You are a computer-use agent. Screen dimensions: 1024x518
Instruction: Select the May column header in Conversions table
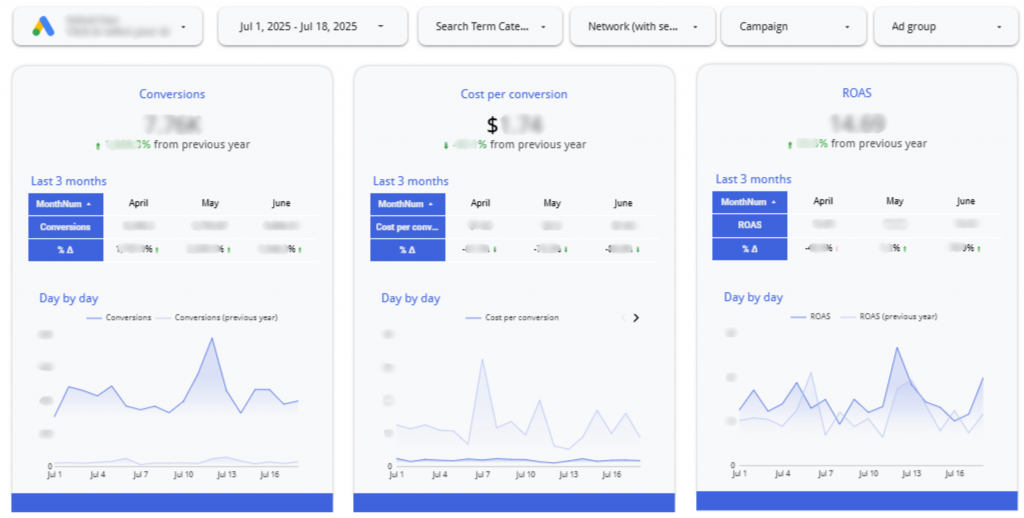(x=210, y=203)
